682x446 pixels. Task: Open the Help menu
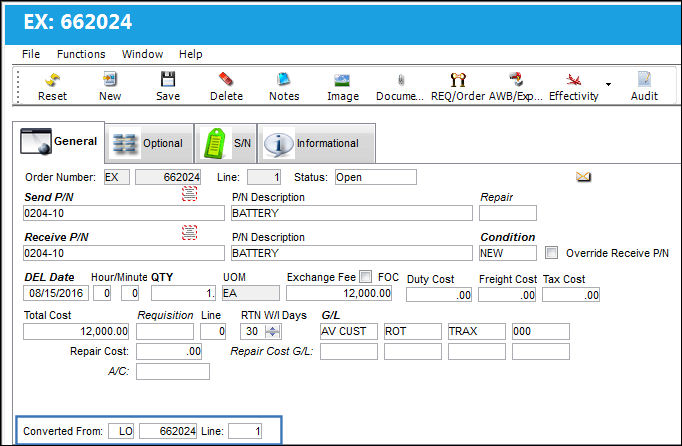click(191, 54)
